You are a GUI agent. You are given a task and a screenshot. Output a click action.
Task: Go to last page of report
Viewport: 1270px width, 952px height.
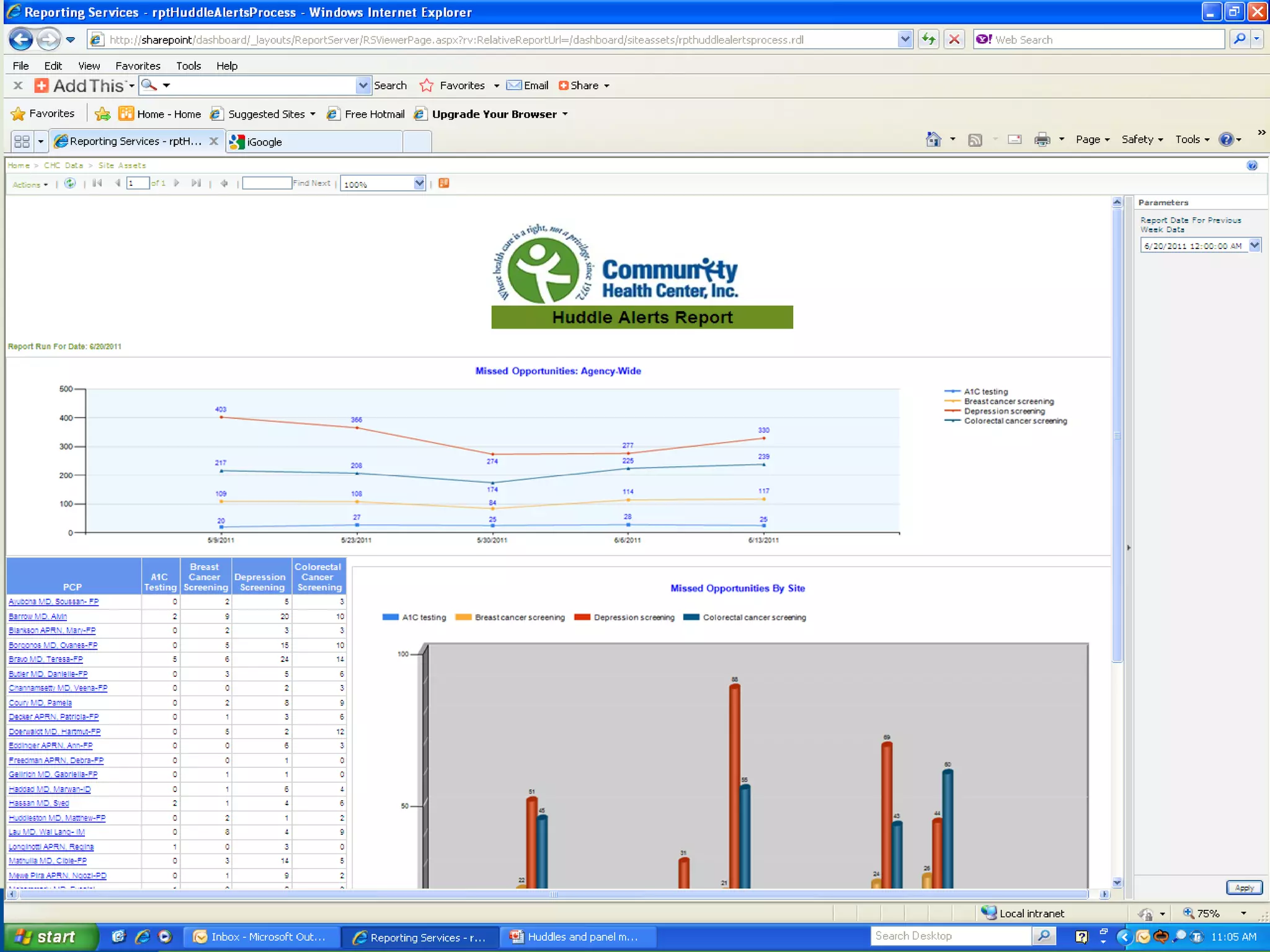[x=196, y=183]
